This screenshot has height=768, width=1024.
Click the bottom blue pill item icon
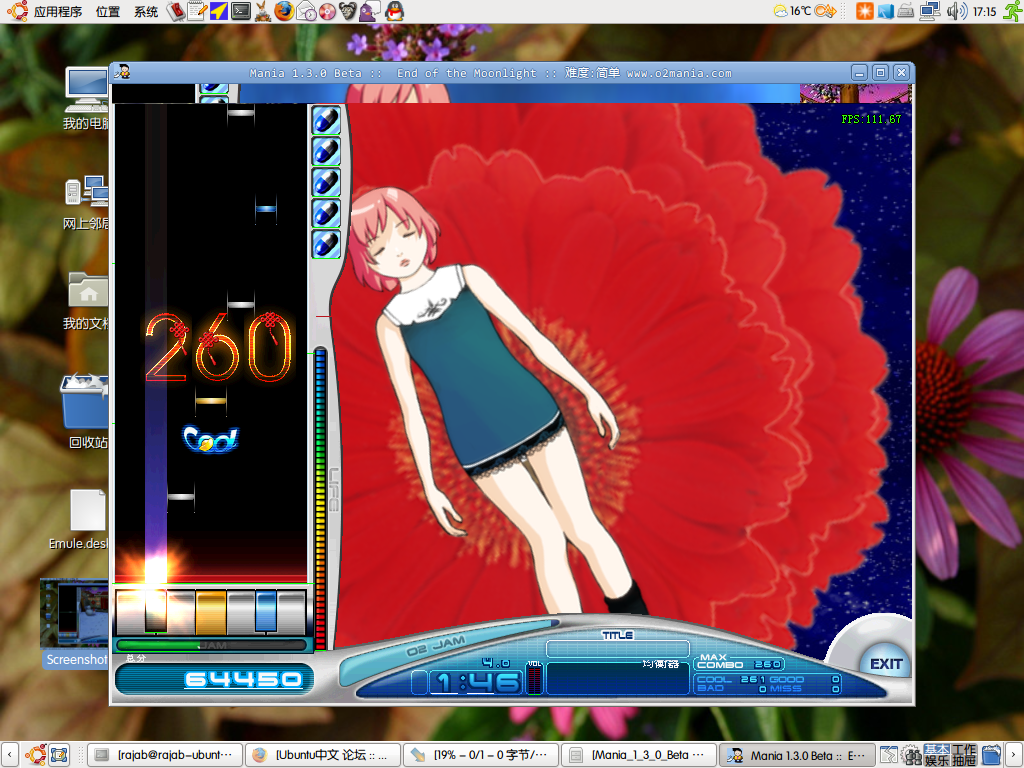pos(326,244)
